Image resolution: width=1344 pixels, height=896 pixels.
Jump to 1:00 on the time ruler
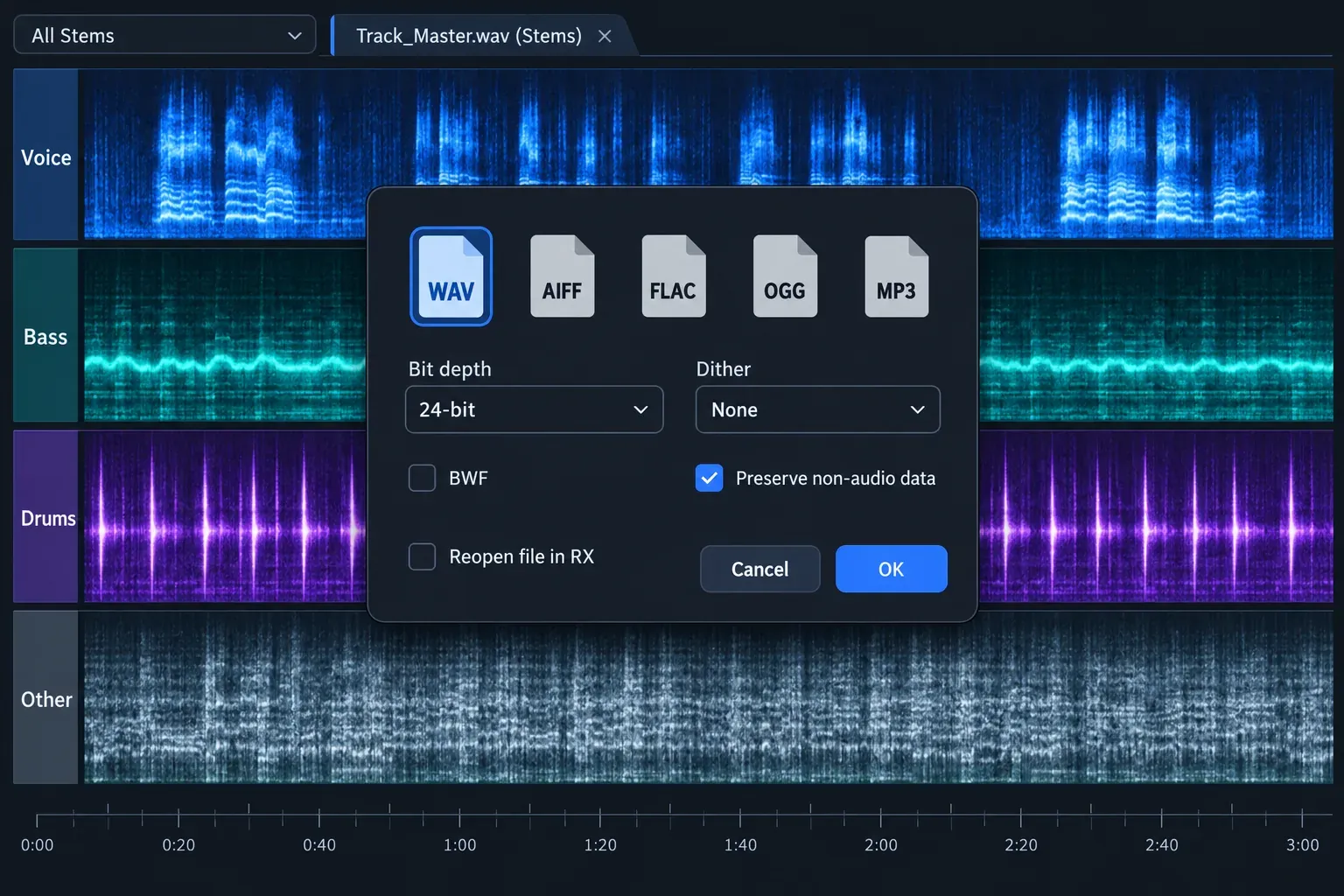pyautogui.click(x=459, y=844)
